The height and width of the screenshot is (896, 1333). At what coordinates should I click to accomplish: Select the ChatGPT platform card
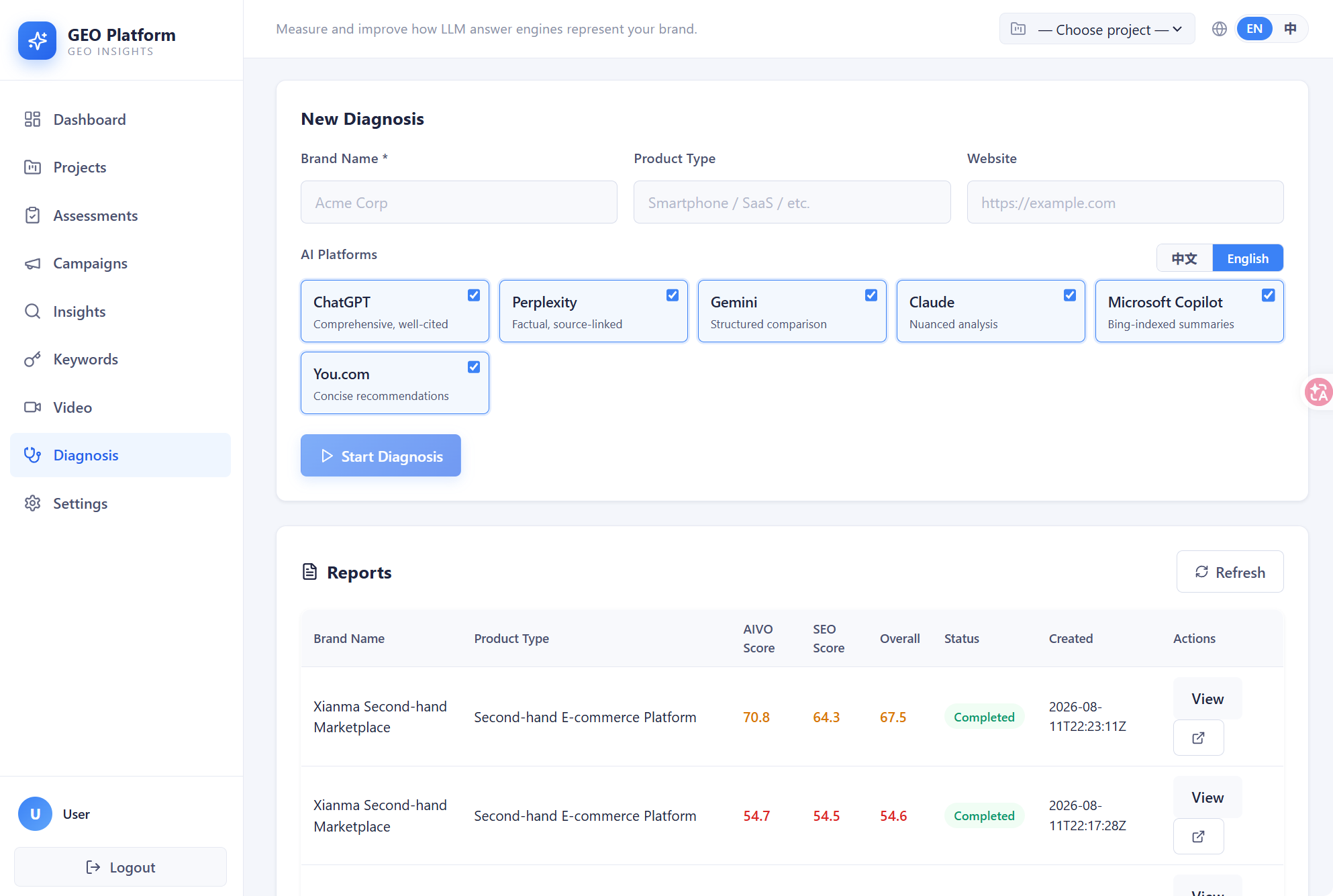(x=395, y=311)
